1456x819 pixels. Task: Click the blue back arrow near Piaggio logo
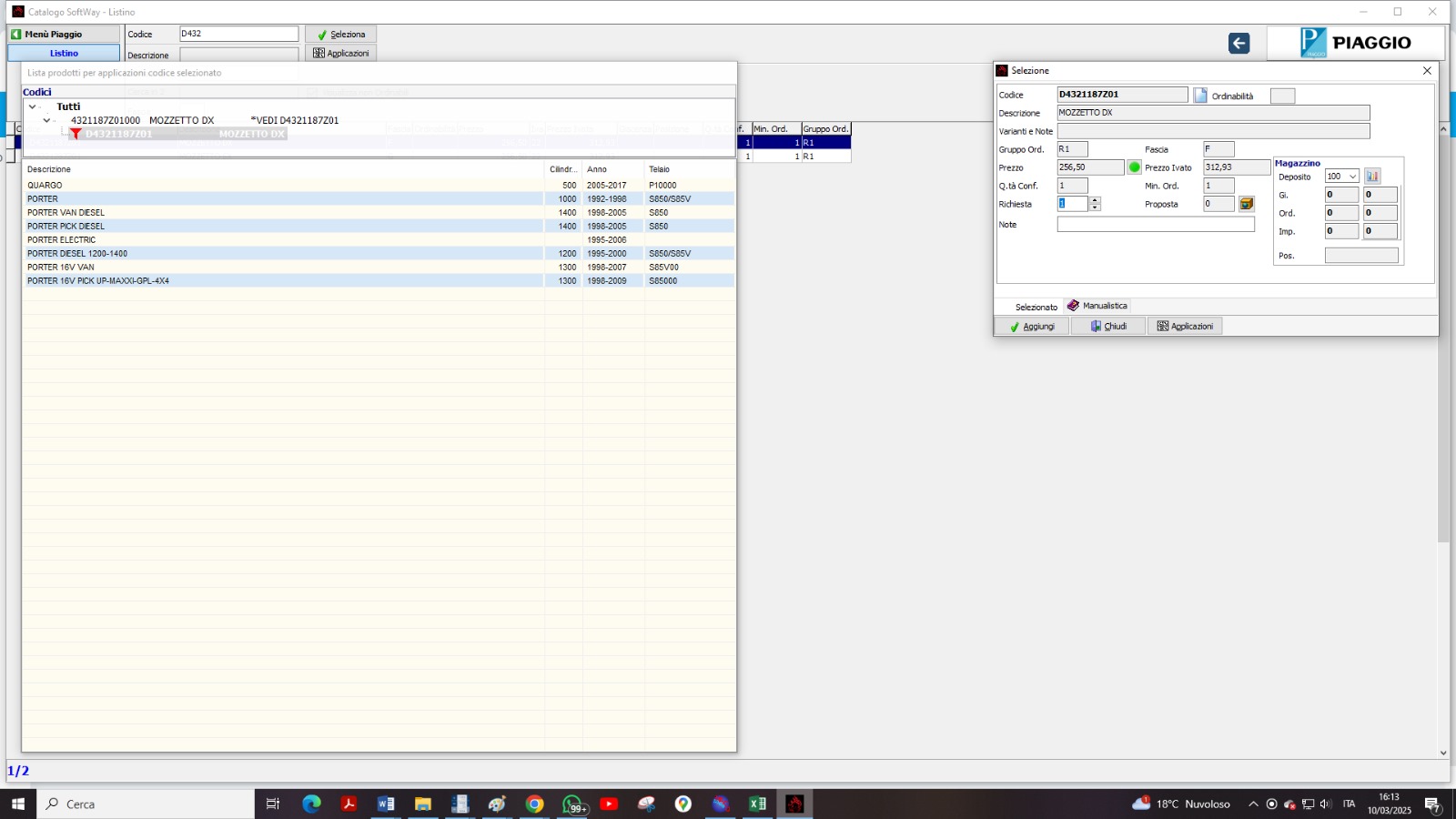1239,44
